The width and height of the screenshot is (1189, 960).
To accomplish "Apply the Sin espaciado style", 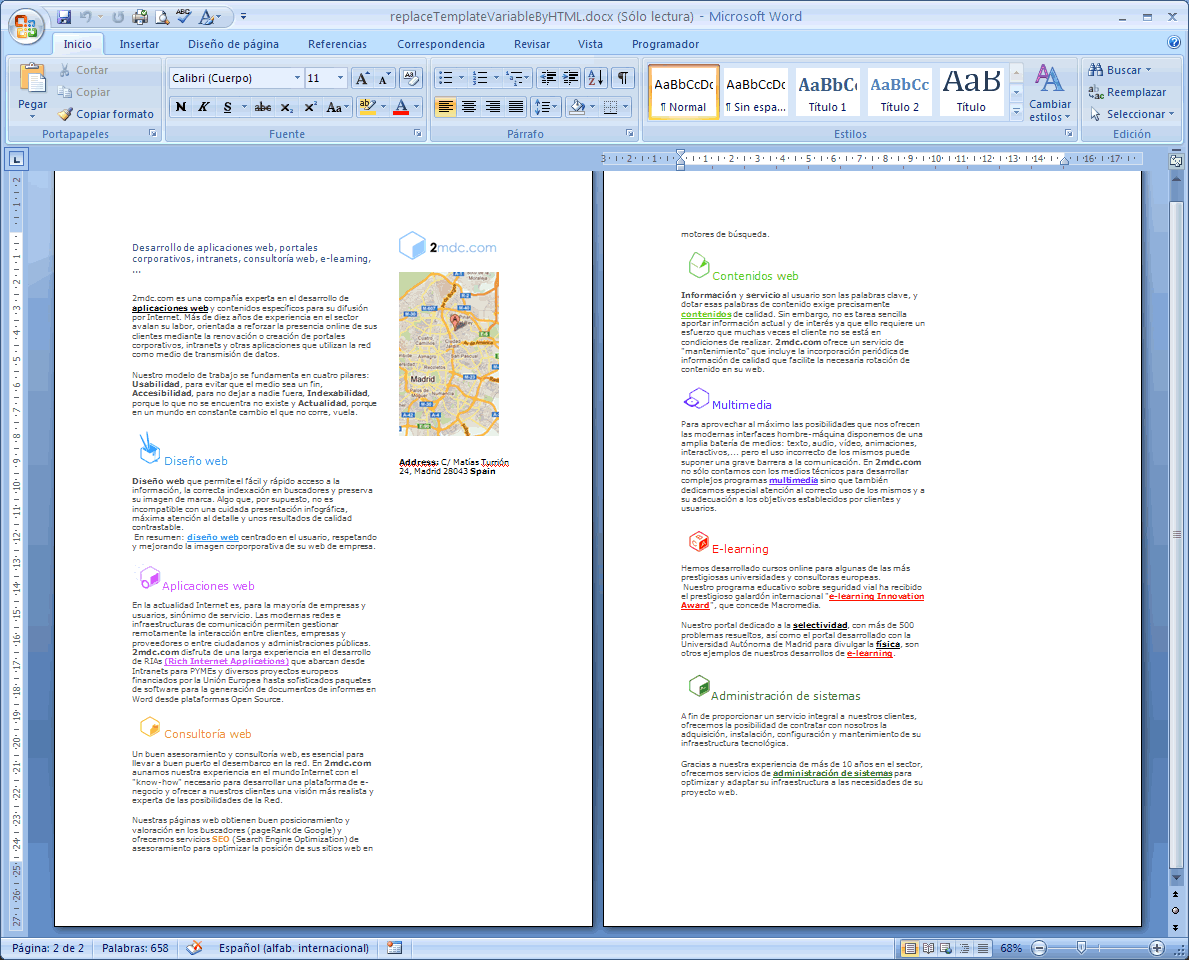I will pos(755,92).
